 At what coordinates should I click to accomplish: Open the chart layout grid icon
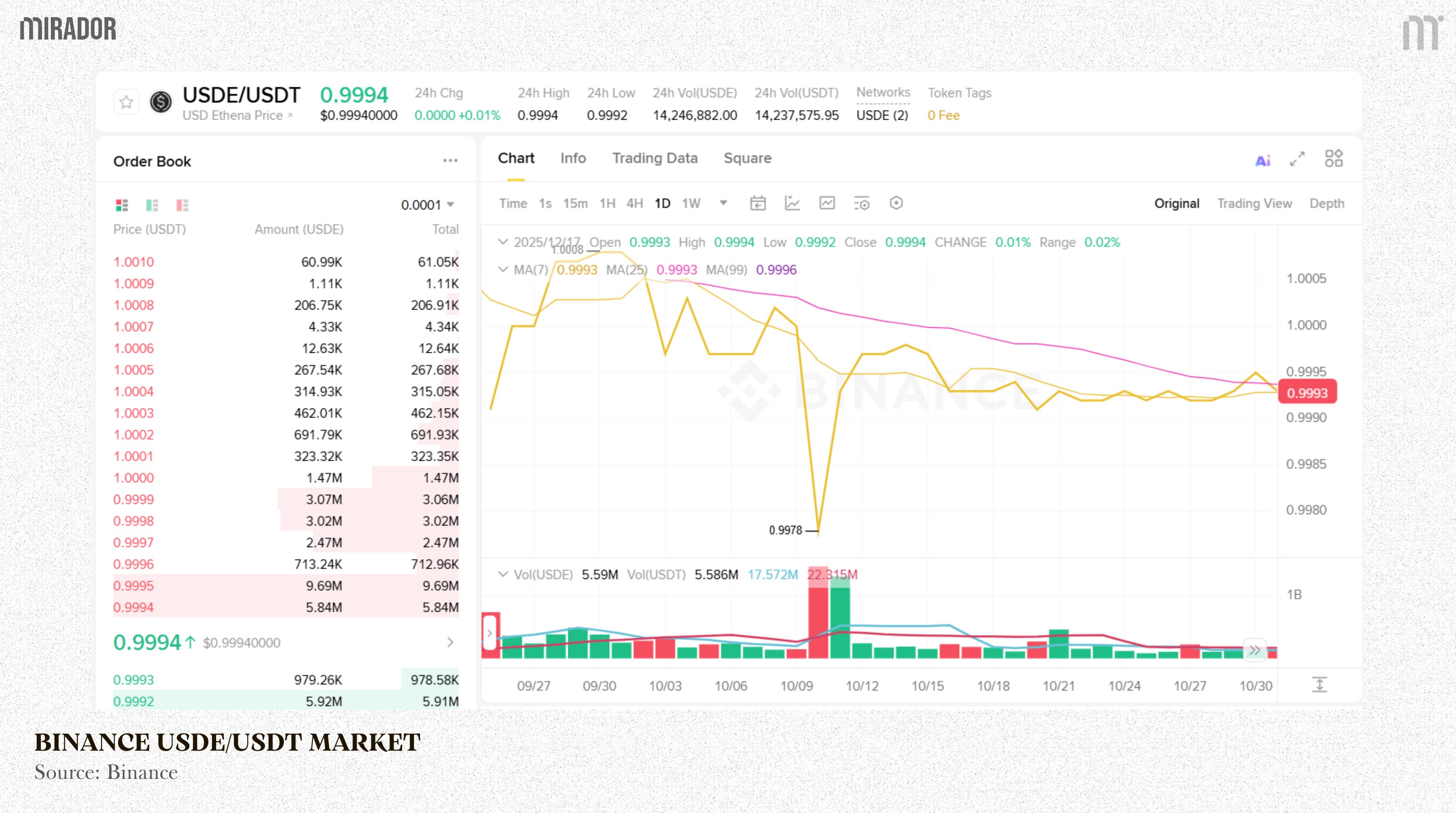tap(1333, 158)
